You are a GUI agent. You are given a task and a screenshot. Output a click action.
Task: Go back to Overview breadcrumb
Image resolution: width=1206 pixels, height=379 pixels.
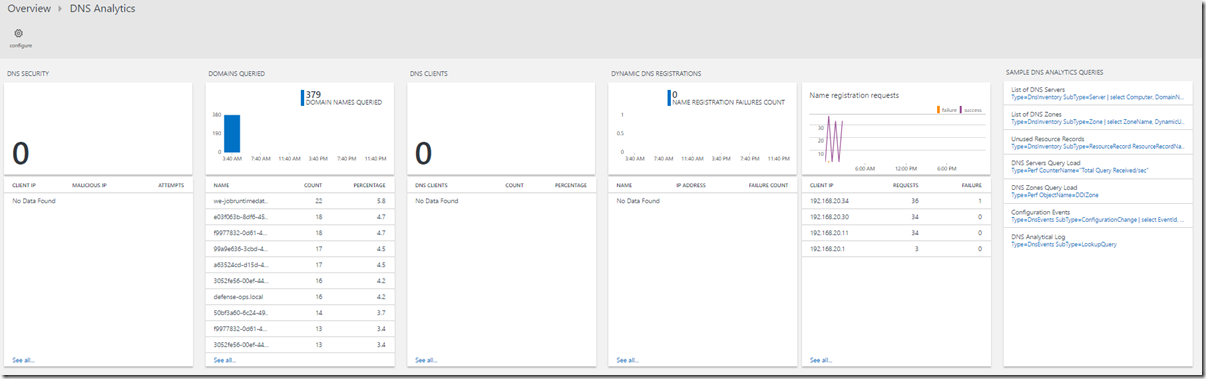click(28, 8)
